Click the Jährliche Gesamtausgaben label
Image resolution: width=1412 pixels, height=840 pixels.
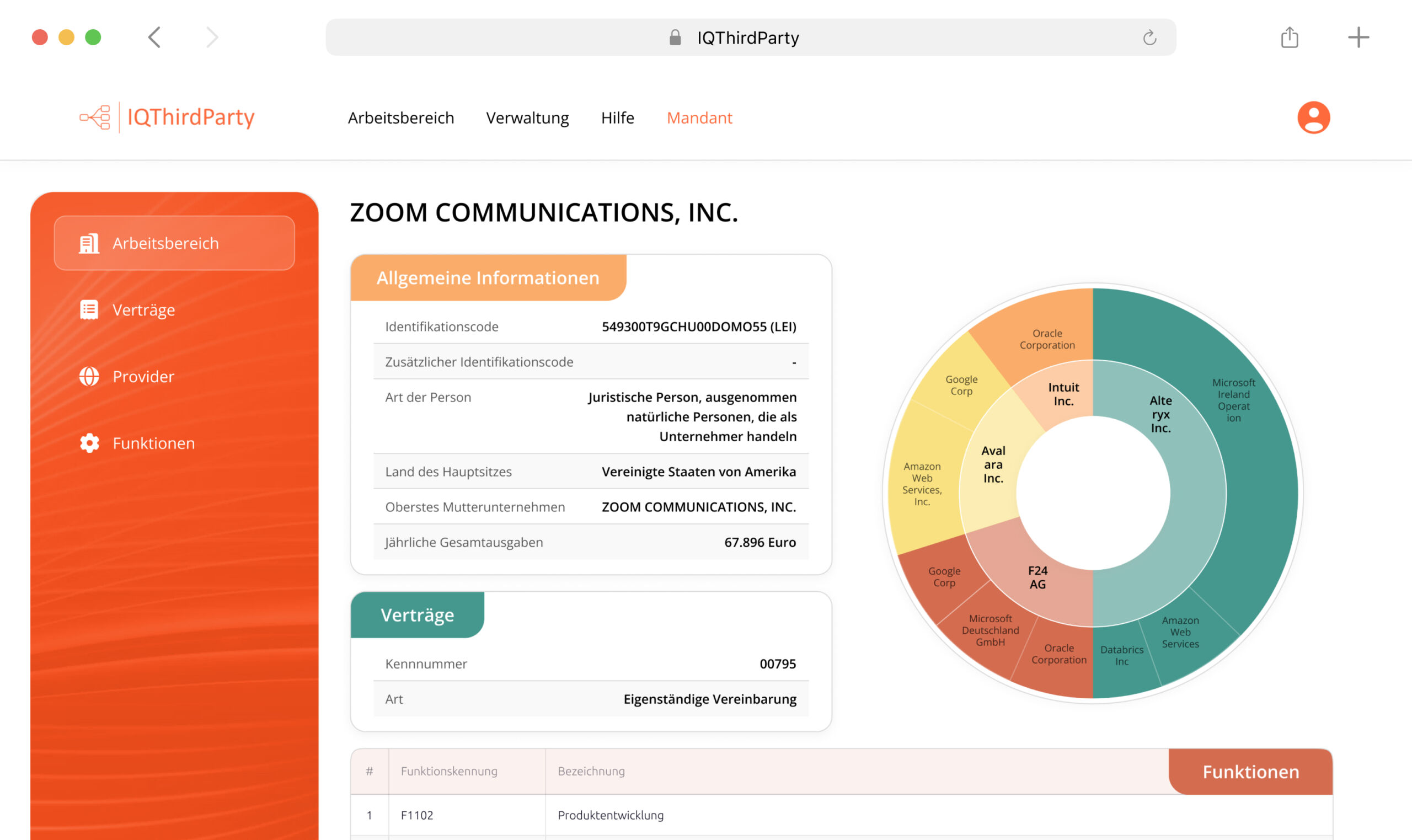tap(463, 542)
